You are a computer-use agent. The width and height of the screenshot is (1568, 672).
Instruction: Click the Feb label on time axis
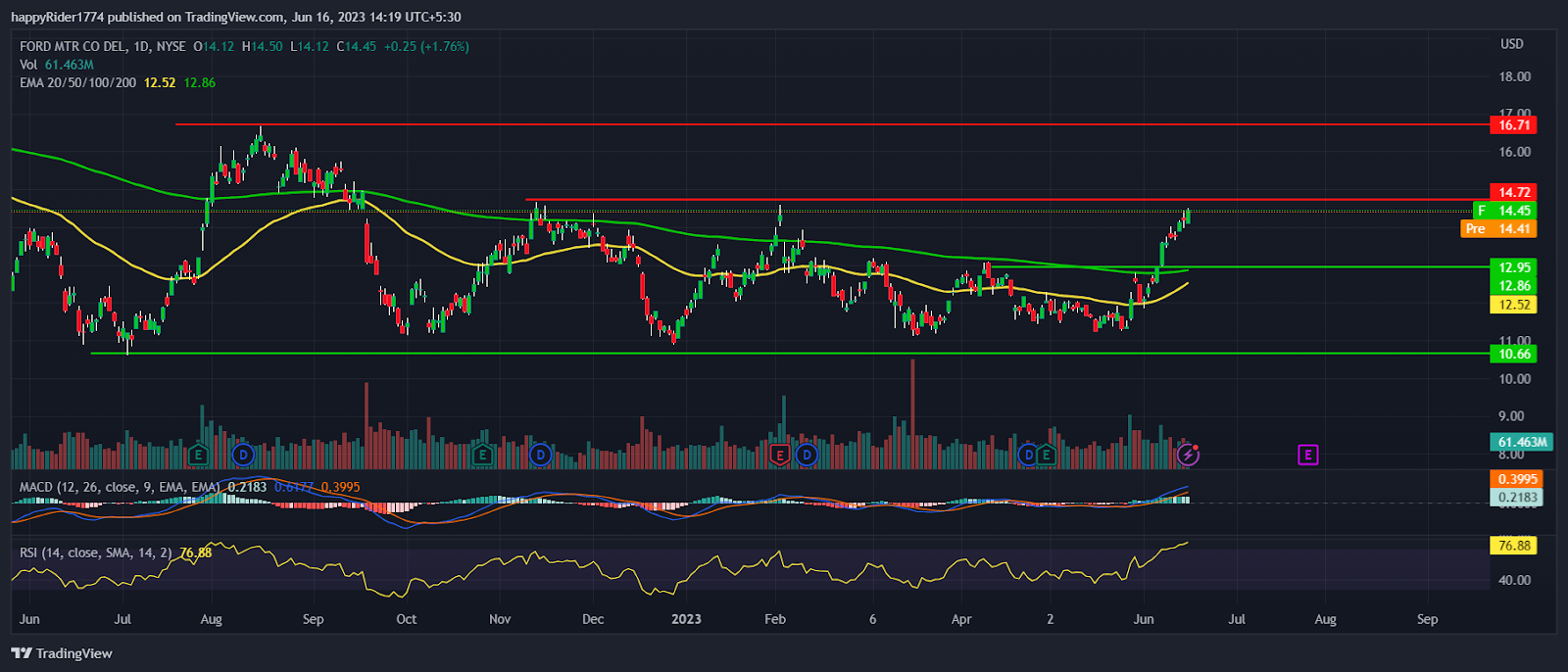click(x=775, y=619)
